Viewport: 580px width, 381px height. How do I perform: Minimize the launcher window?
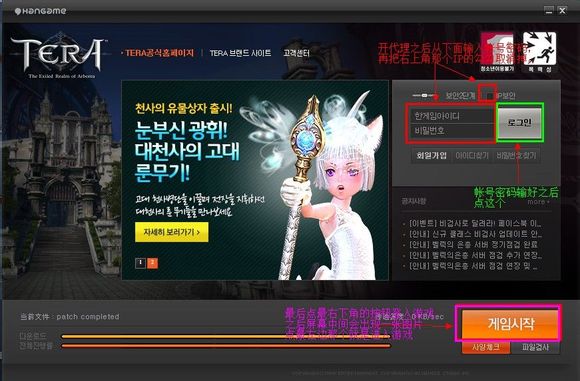pos(549,11)
